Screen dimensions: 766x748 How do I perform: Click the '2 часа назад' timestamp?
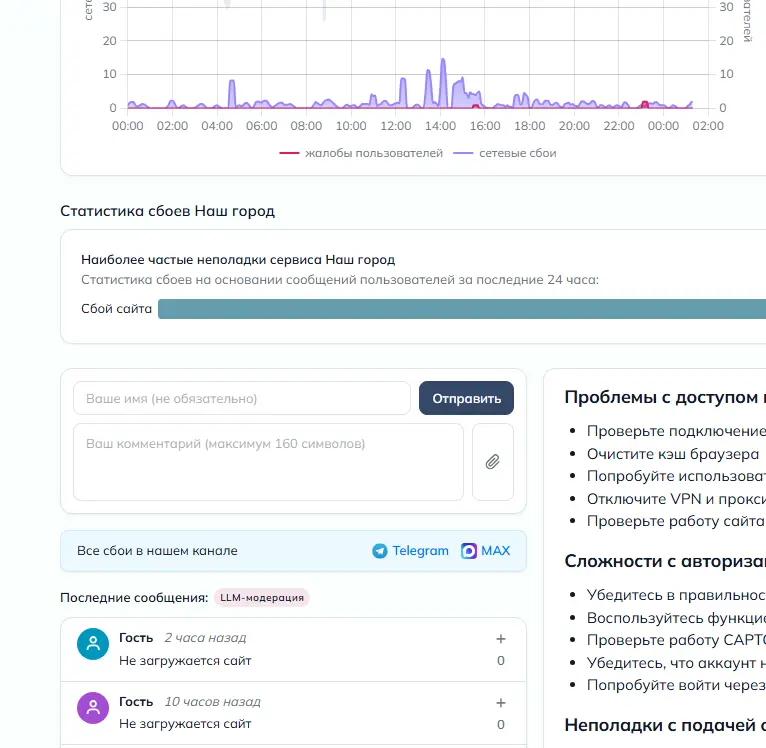[205, 638]
